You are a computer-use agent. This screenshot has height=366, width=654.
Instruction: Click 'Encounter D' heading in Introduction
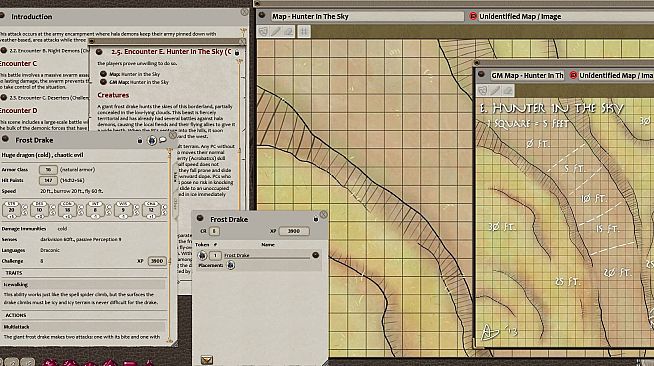click(18, 110)
